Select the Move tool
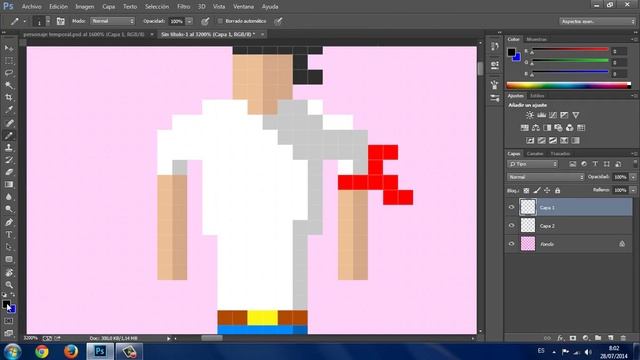Viewport: 640px width, 360px height. click(9, 48)
